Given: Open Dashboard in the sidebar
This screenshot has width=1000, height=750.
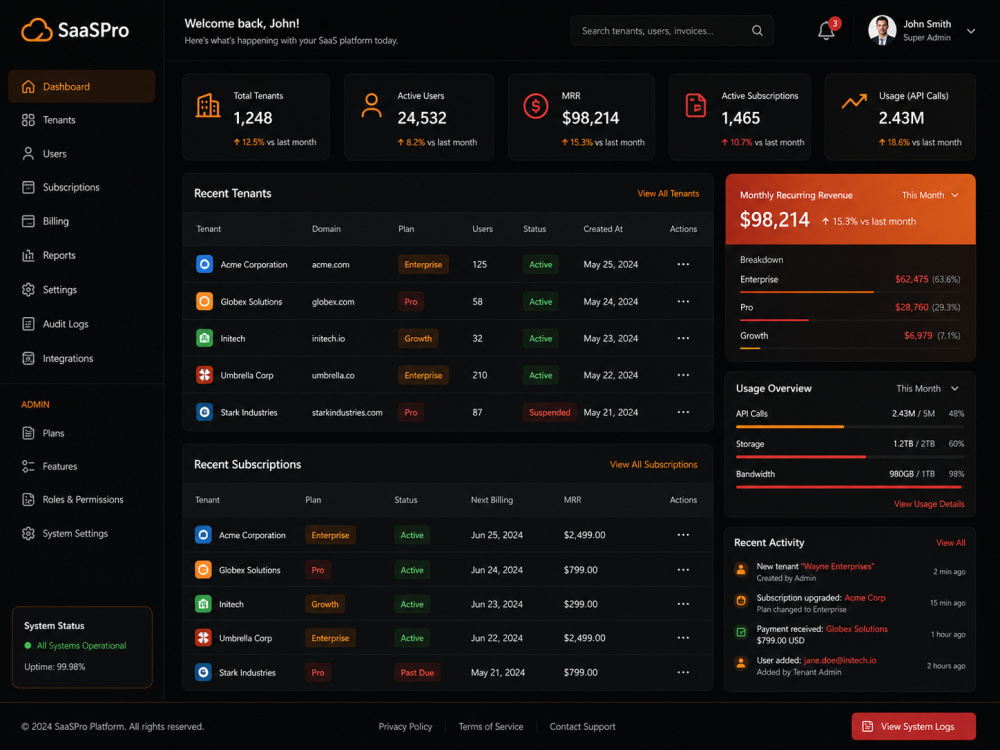Looking at the screenshot, I should (82, 86).
